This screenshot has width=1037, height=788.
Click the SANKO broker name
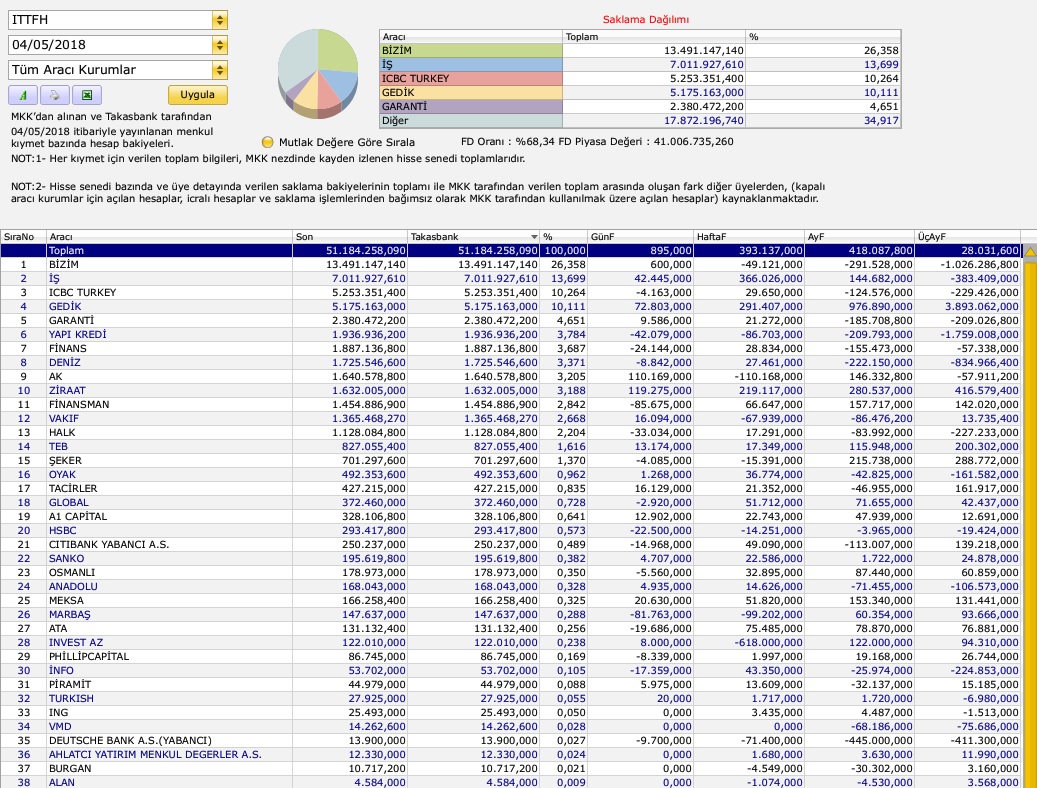(66, 558)
